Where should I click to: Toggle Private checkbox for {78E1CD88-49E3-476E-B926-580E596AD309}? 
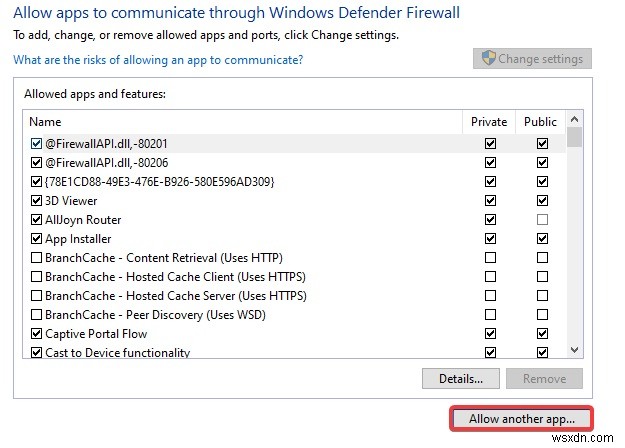[x=490, y=182]
